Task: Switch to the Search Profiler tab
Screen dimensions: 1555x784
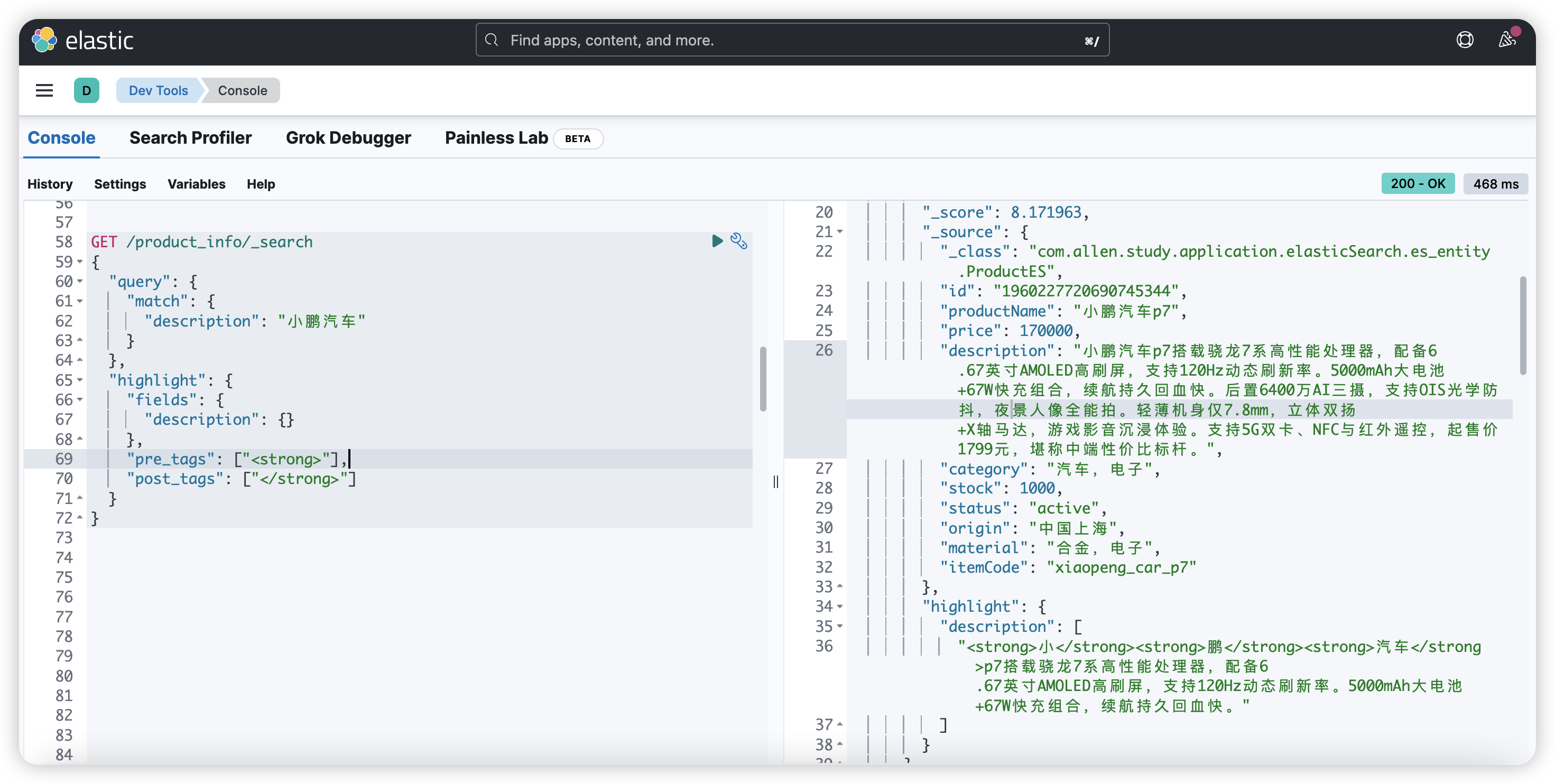Action: click(190, 138)
